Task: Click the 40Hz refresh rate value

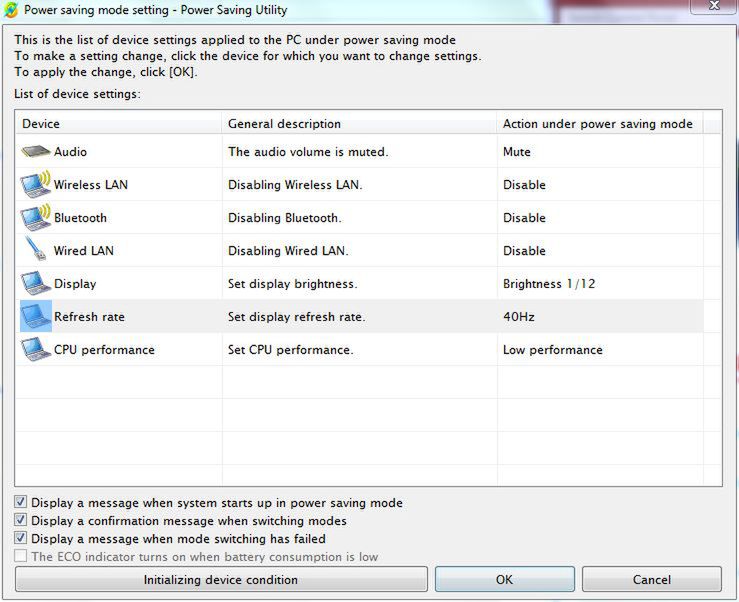Action: [518, 317]
